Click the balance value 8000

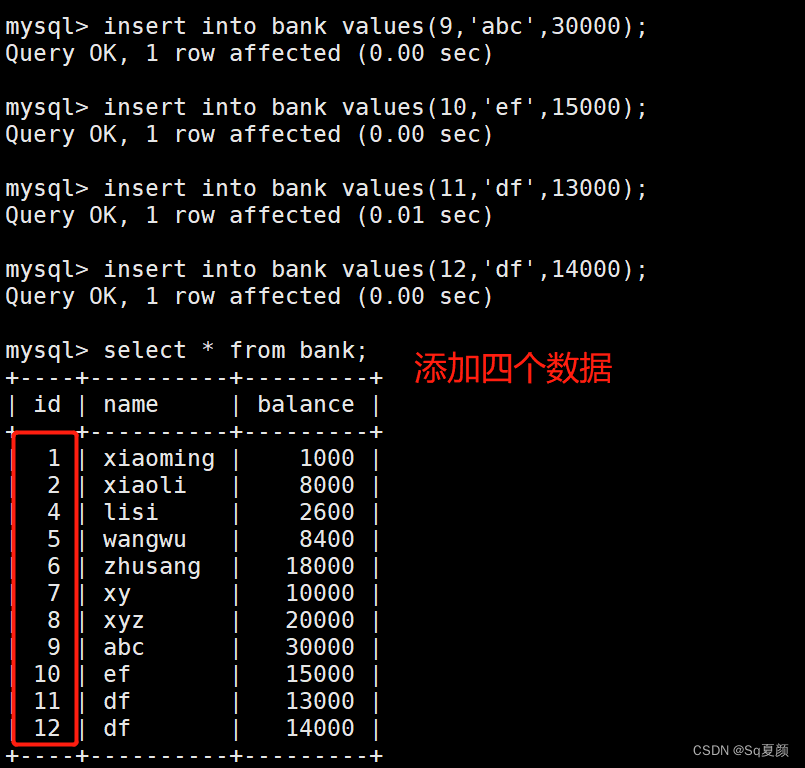click(x=327, y=485)
